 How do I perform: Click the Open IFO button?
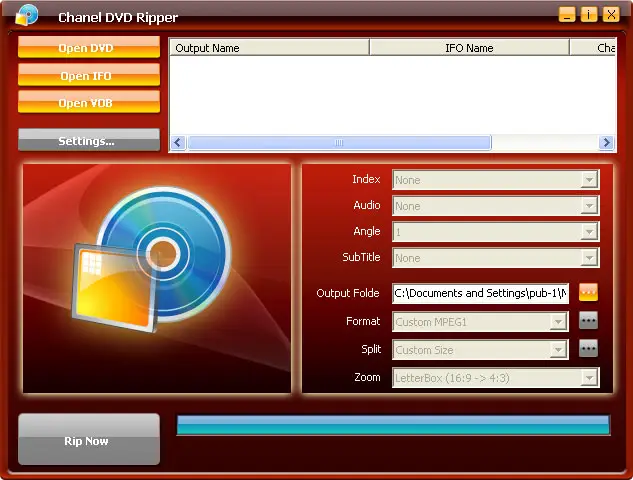tap(89, 75)
